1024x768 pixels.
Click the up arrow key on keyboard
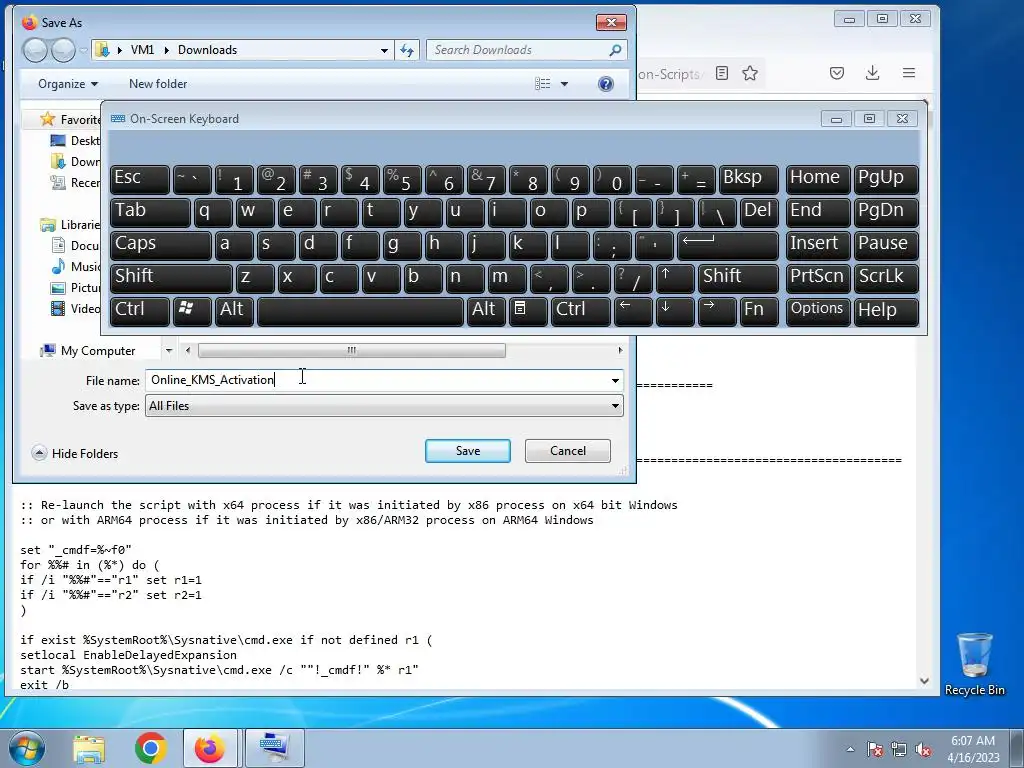[x=675, y=278]
